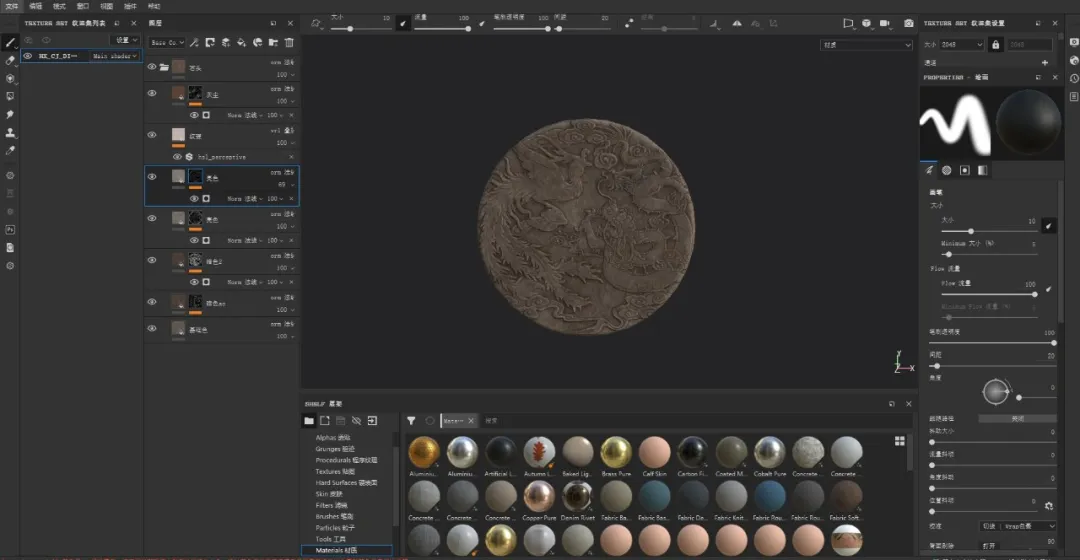Select the Paint brush tool
This screenshot has width=1080, height=560.
tap(10, 42)
